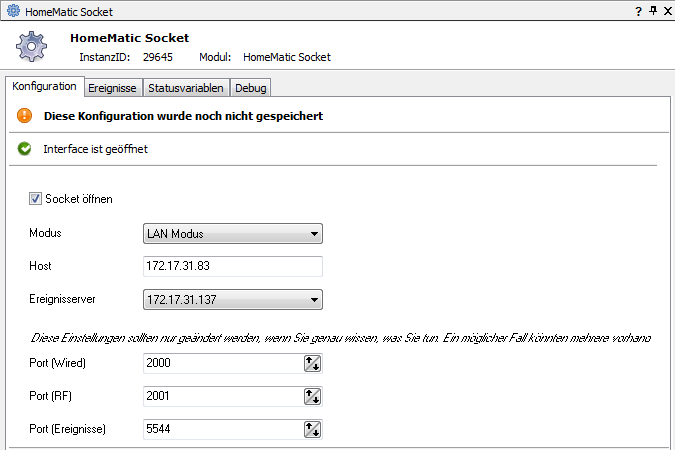Close the HomeMatic Socket panel
The width and height of the screenshot is (675, 450).
[x=666, y=11]
